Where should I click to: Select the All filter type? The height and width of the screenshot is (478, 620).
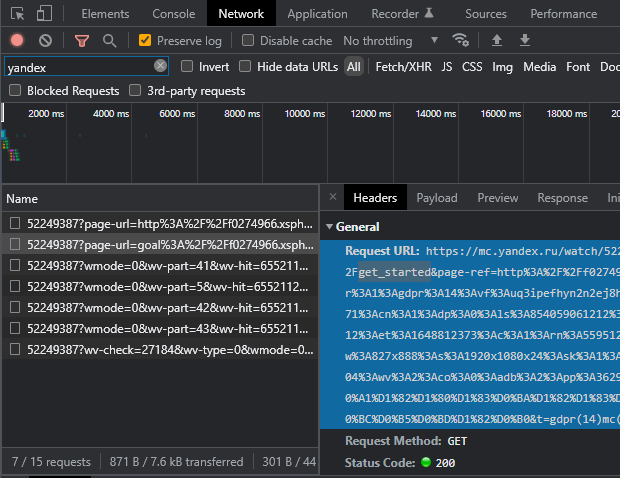tap(353, 66)
